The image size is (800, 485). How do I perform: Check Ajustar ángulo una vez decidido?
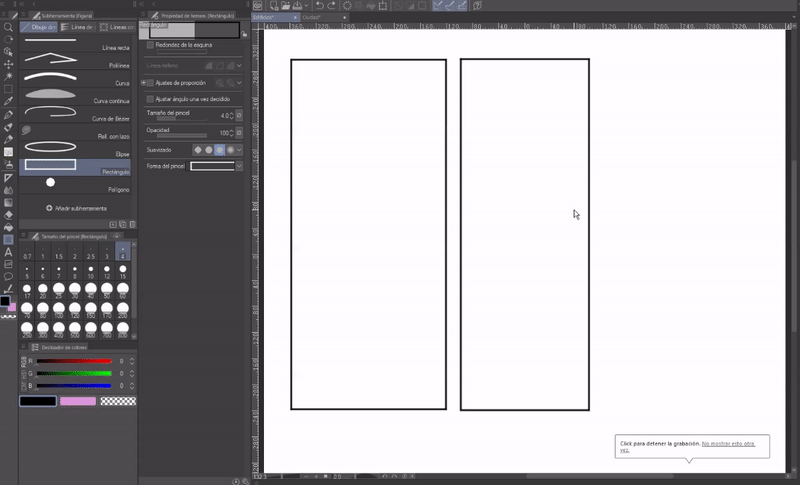tap(150, 99)
